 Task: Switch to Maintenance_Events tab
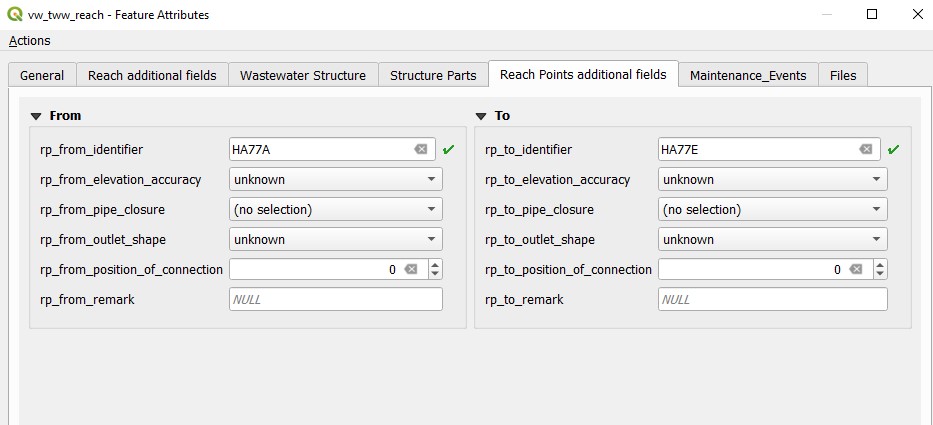click(748, 76)
